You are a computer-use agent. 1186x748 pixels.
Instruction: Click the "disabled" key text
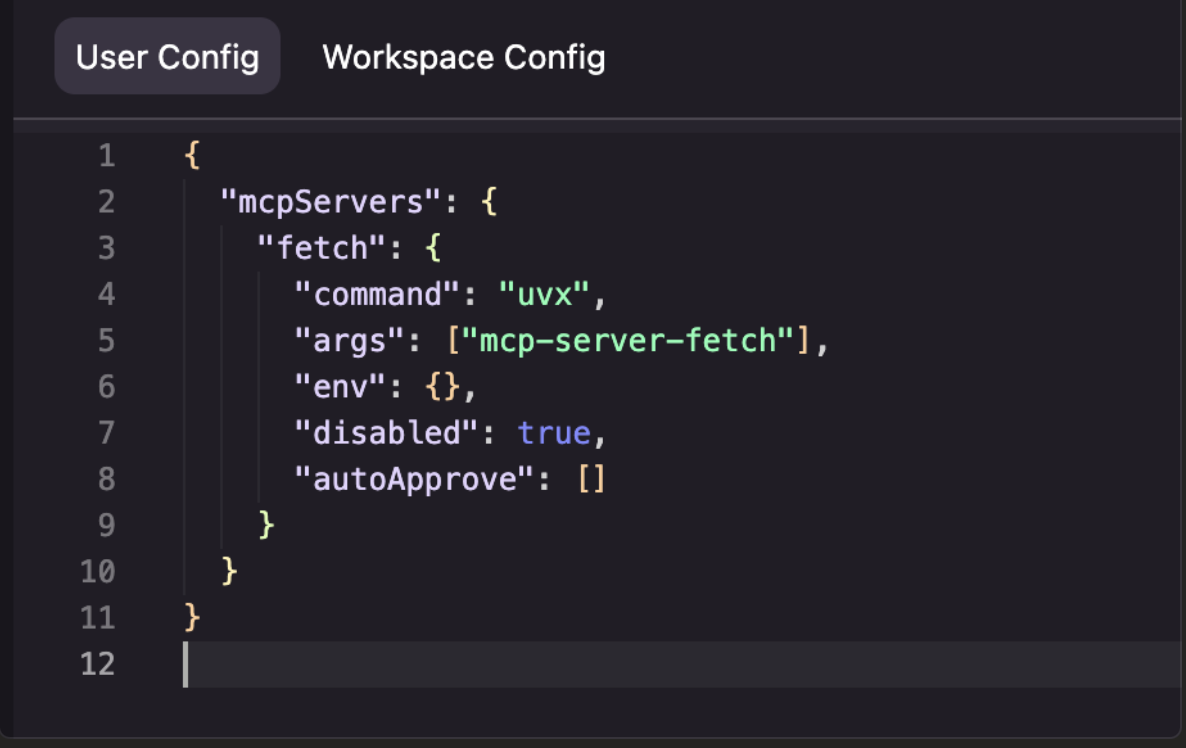coord(386,433)
